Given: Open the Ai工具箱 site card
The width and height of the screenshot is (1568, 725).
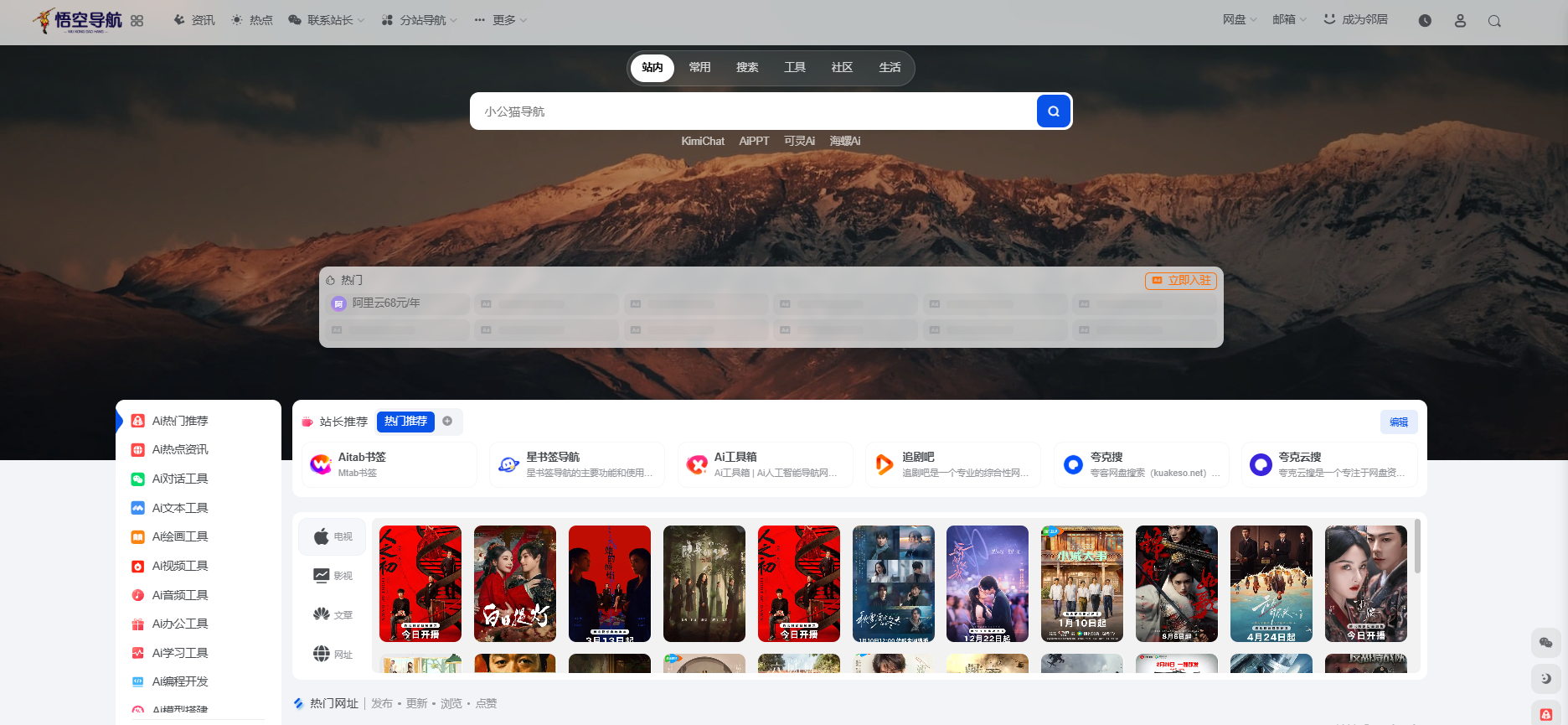Looking at the screenshot, I should pyautogui.click(x=766, y=464).
